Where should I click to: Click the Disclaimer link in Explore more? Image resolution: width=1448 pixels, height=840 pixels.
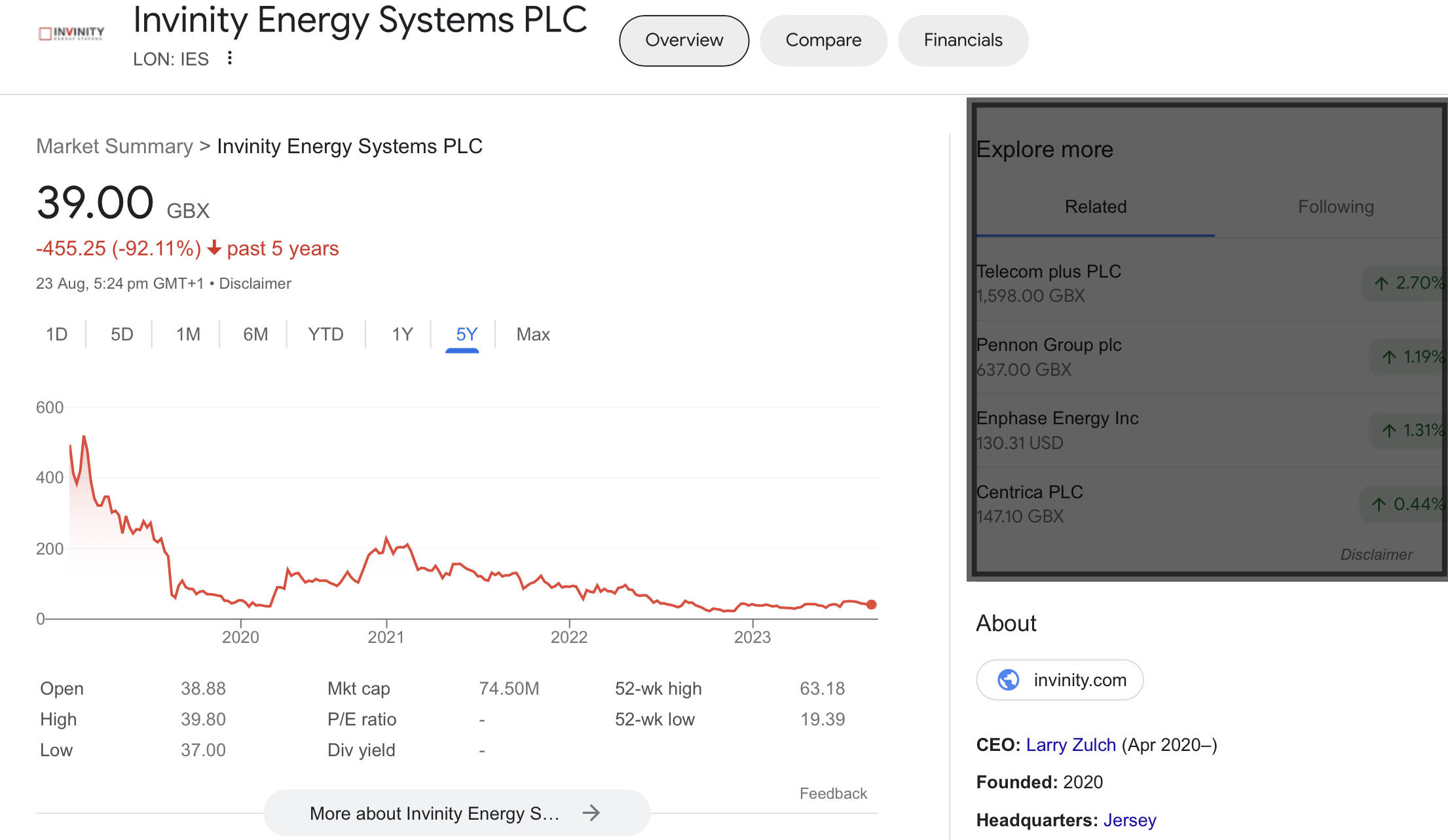(1376, 555)
